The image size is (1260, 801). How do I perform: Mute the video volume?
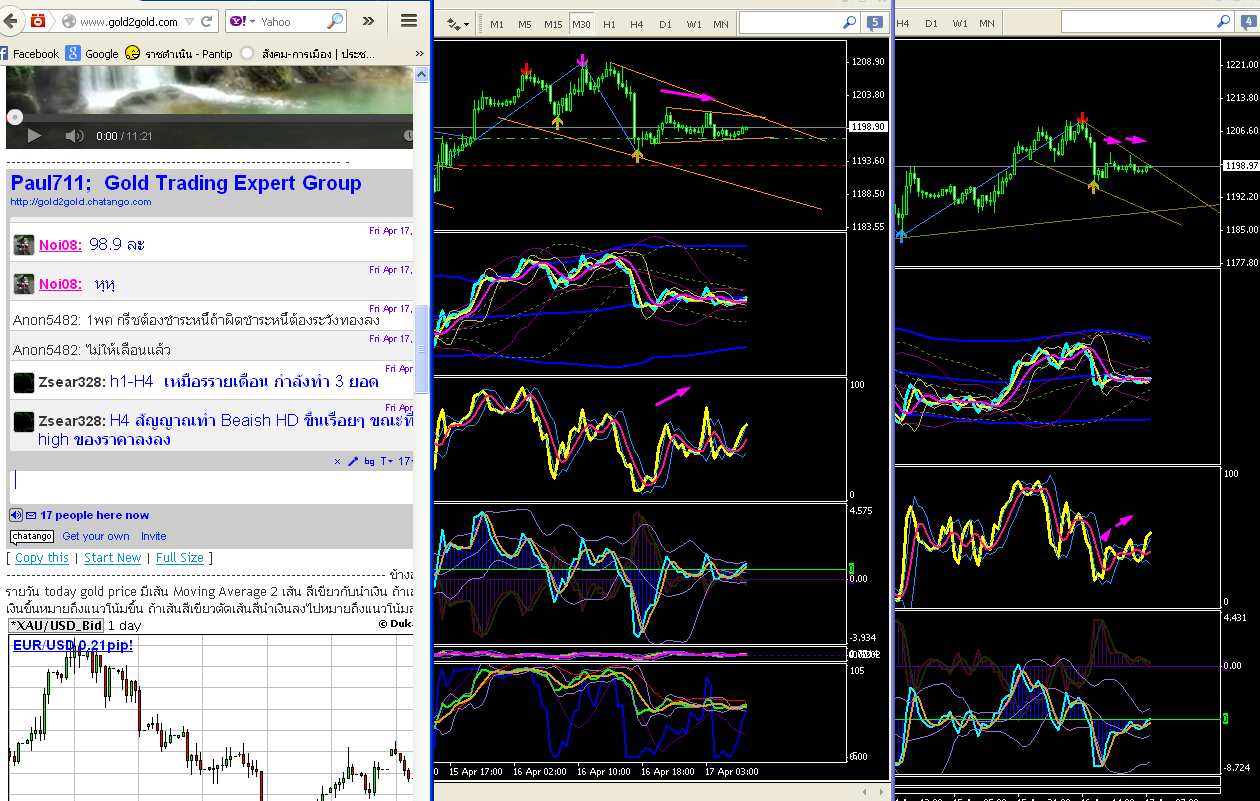click(x=75, y=136)
